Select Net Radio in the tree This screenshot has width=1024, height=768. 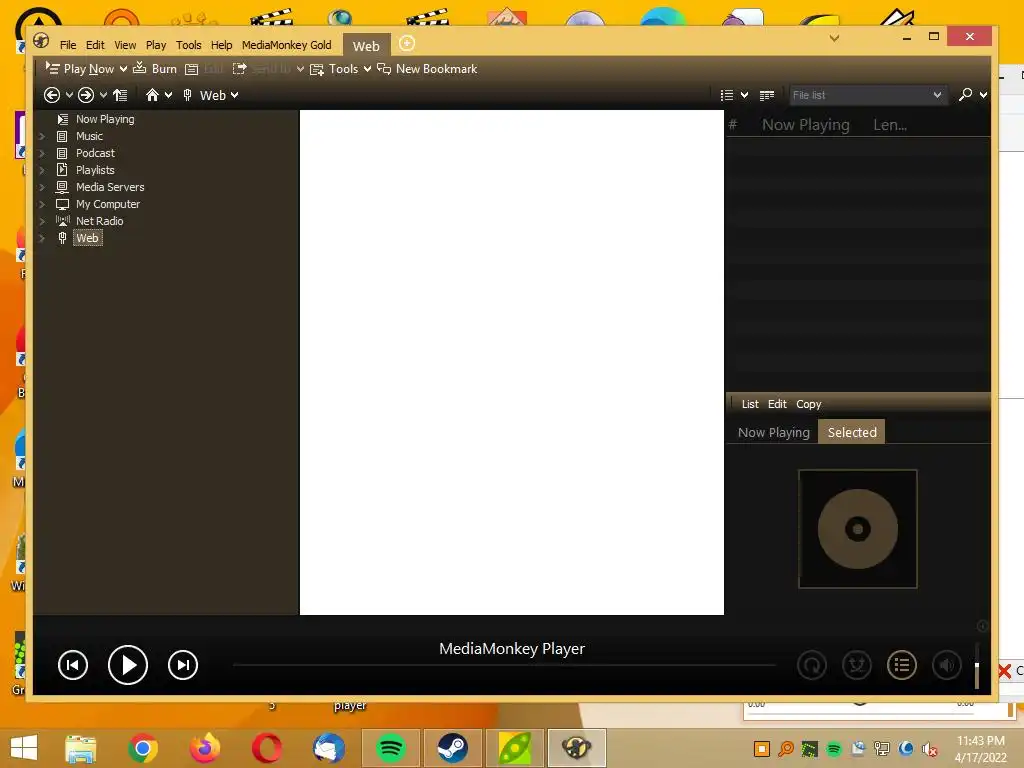pos(99,221)
